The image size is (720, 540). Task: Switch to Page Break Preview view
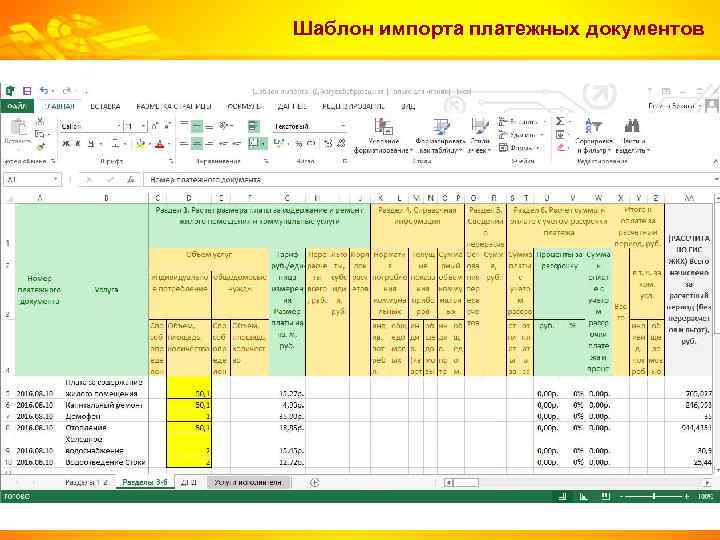(605, 496)
